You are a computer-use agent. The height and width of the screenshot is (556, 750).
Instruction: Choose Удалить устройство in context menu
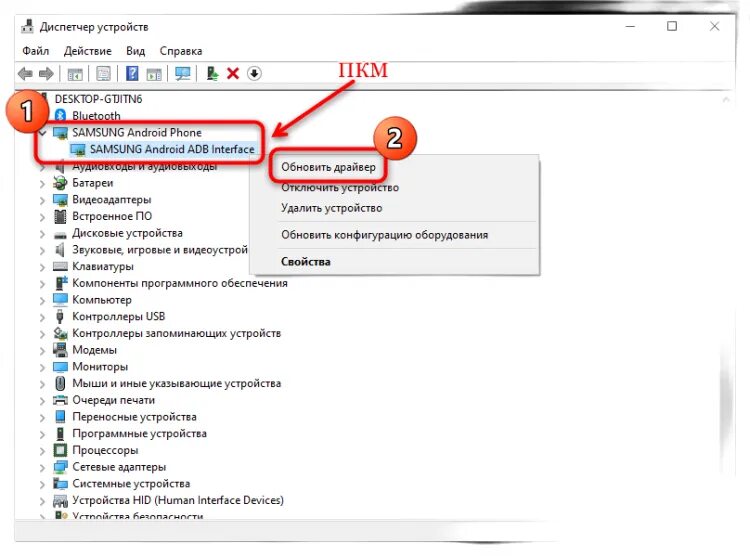pos(331,208)
